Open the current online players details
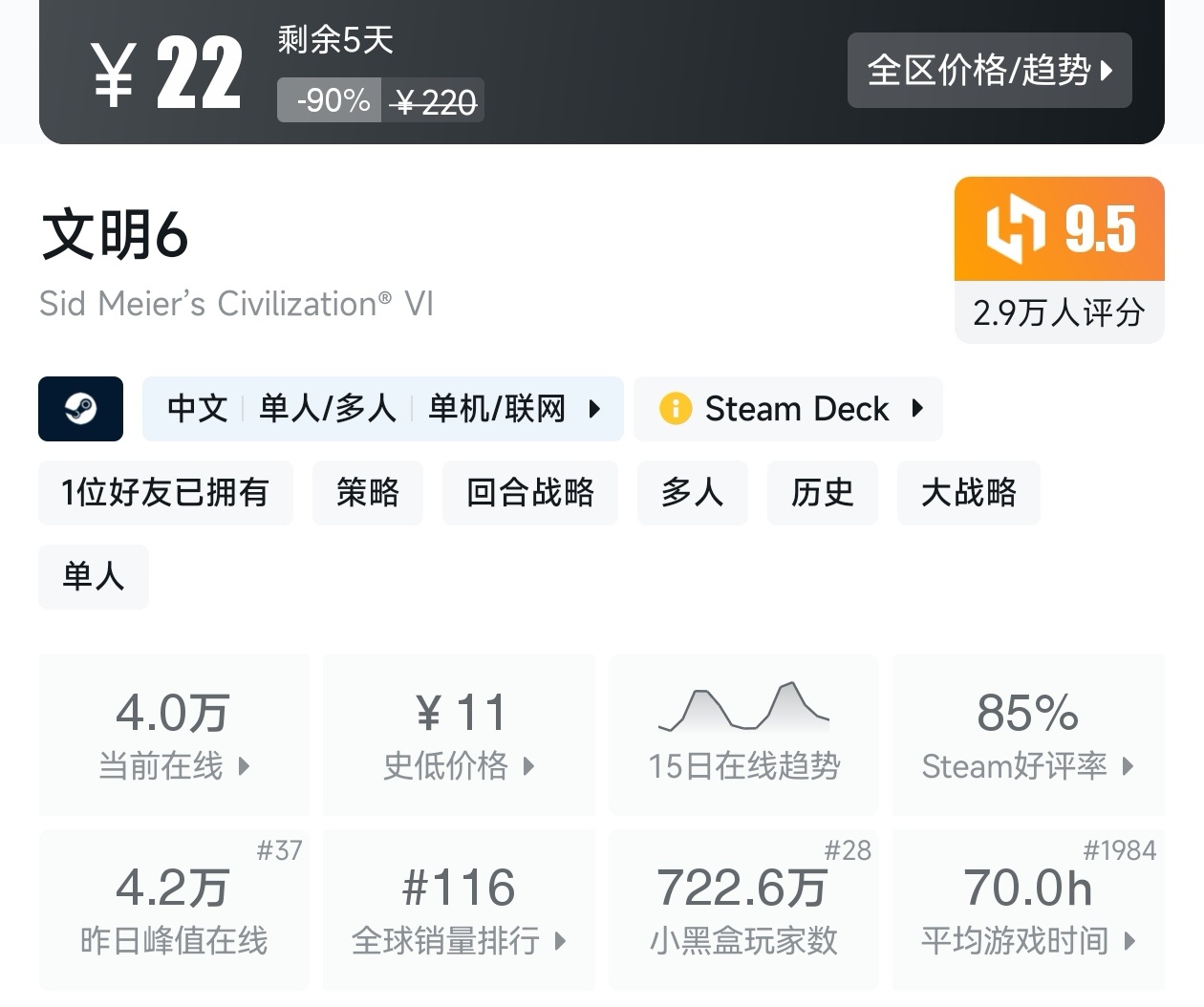The image size is (1204, 1007). (x=174, y=734)
